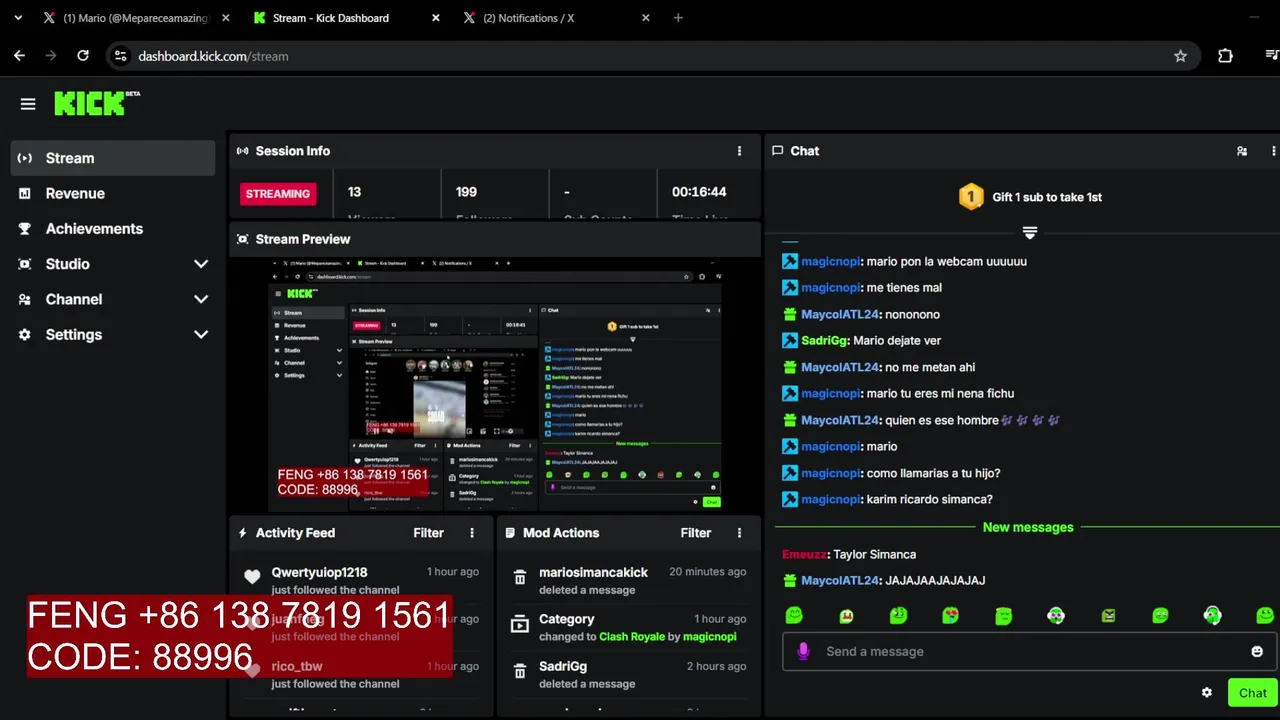Select the purple-eyed headset emote
Viewport: 1280px width, 720px height.
pyautogui.click(x=1056, y=615)
